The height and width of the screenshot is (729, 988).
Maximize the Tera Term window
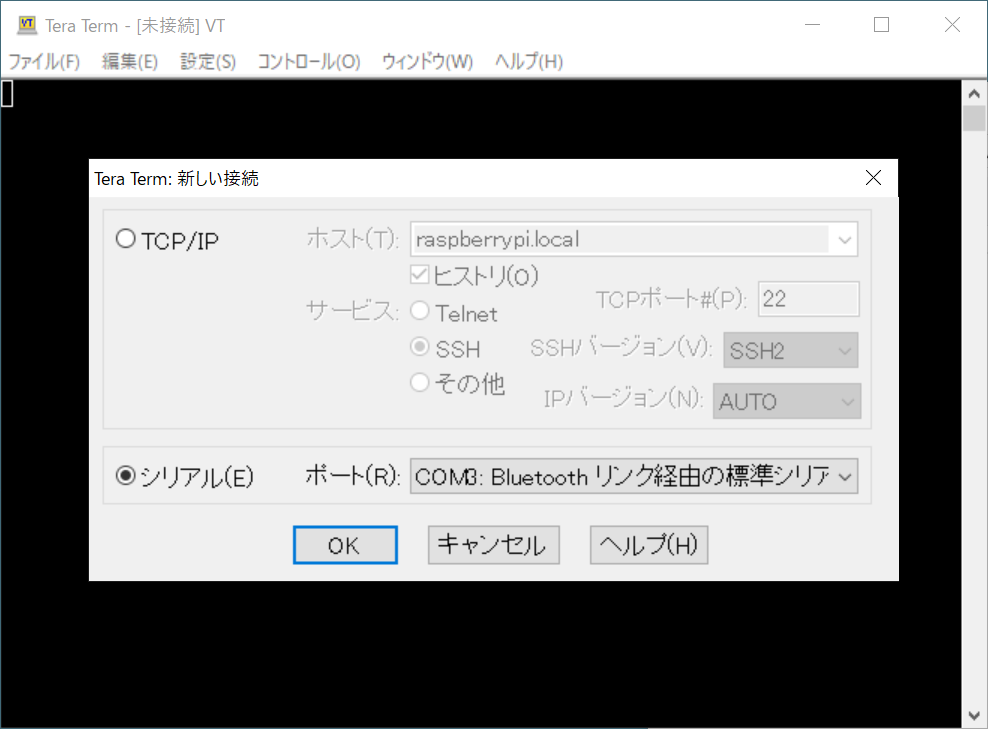point(882,25)
